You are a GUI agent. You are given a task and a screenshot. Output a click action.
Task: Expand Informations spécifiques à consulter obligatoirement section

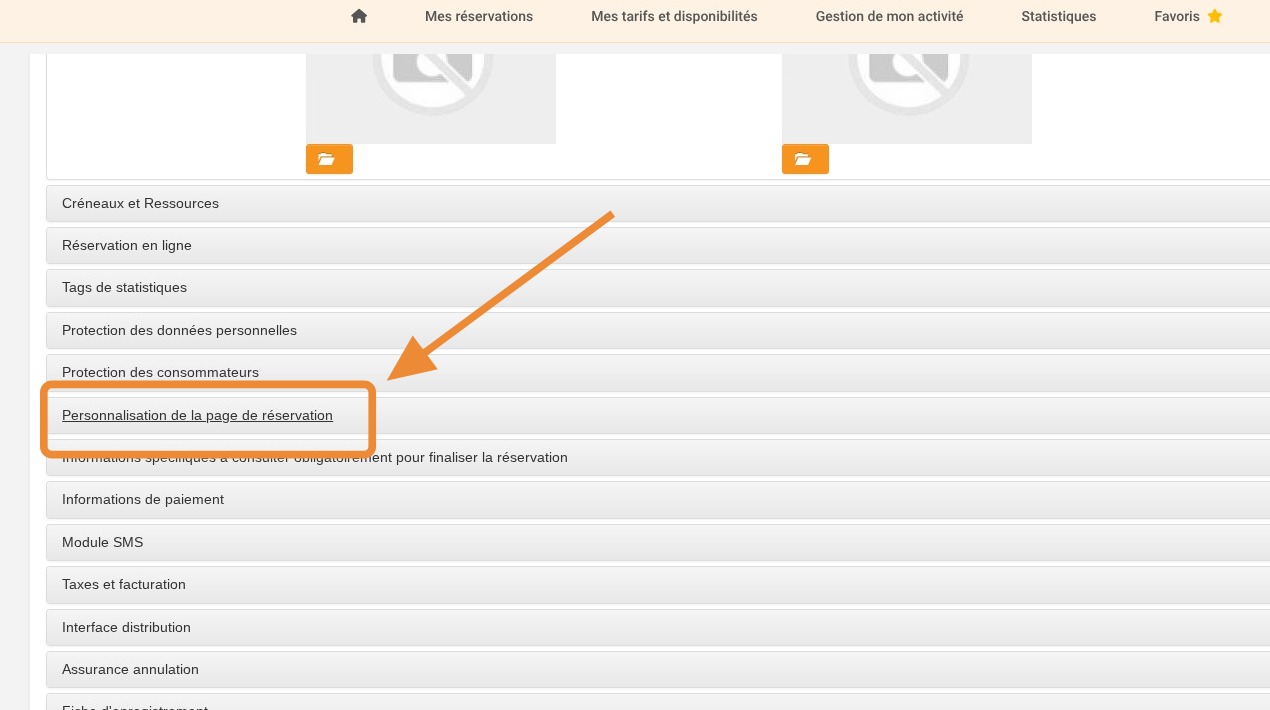(x=658, y=457)
